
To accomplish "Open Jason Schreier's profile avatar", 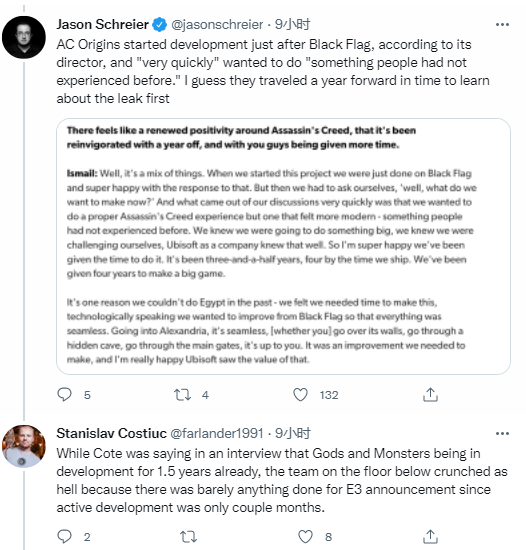I will pyautogui.click(x=24, y=37).
